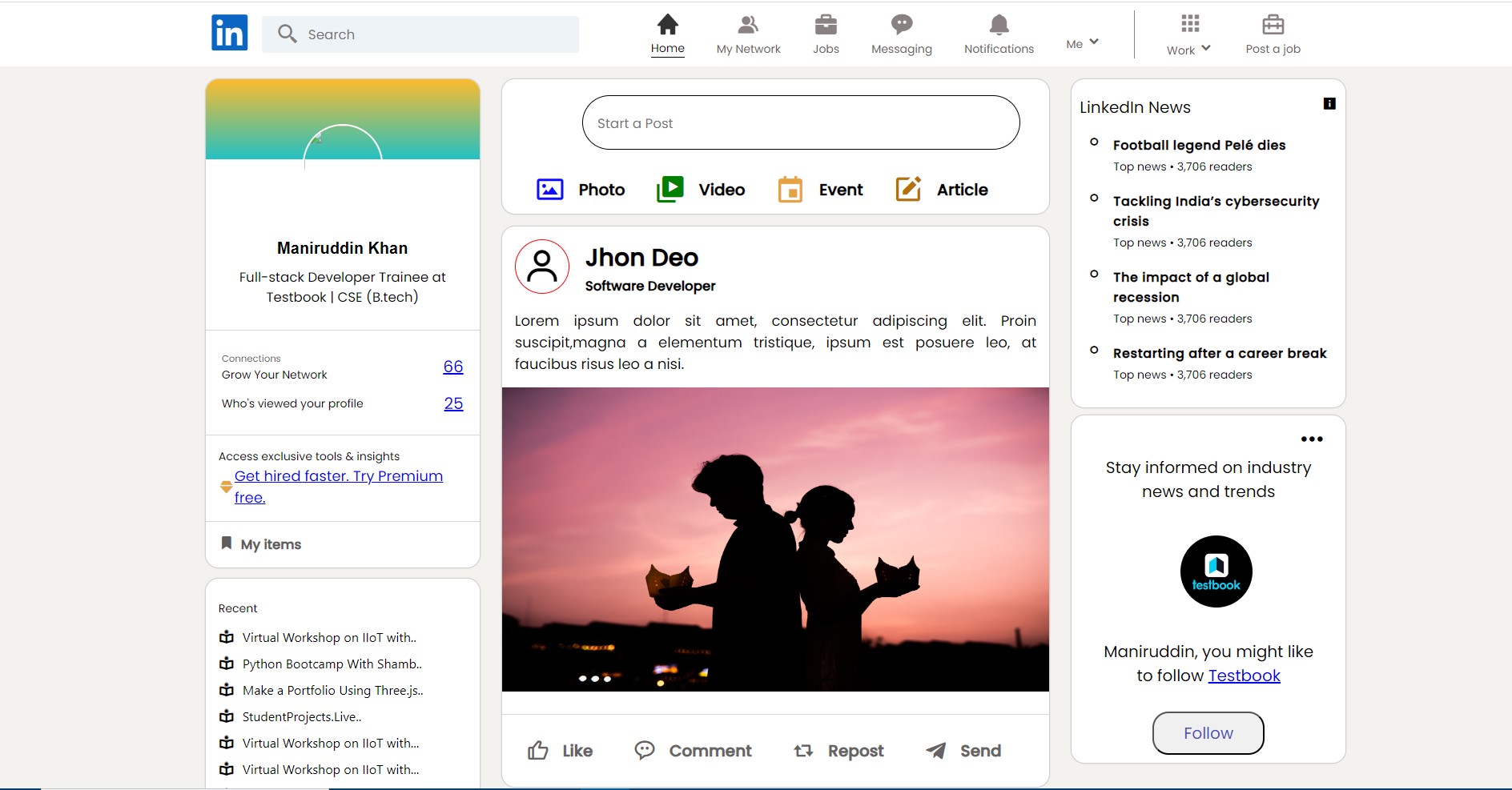Open the 66 connections count link
Screen dimensions: 1512x790
pyautogui.click(x=453, y=367)
